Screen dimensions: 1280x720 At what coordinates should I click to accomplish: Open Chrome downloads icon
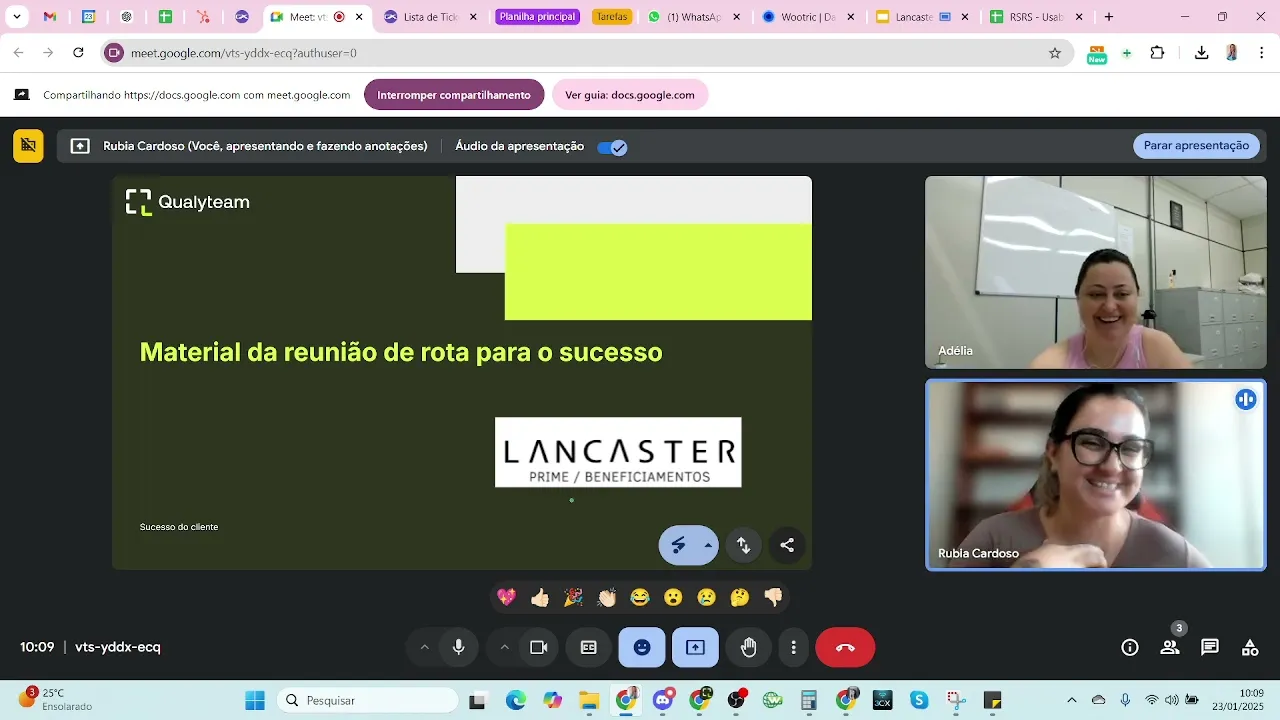click(x=1202, y=53)
